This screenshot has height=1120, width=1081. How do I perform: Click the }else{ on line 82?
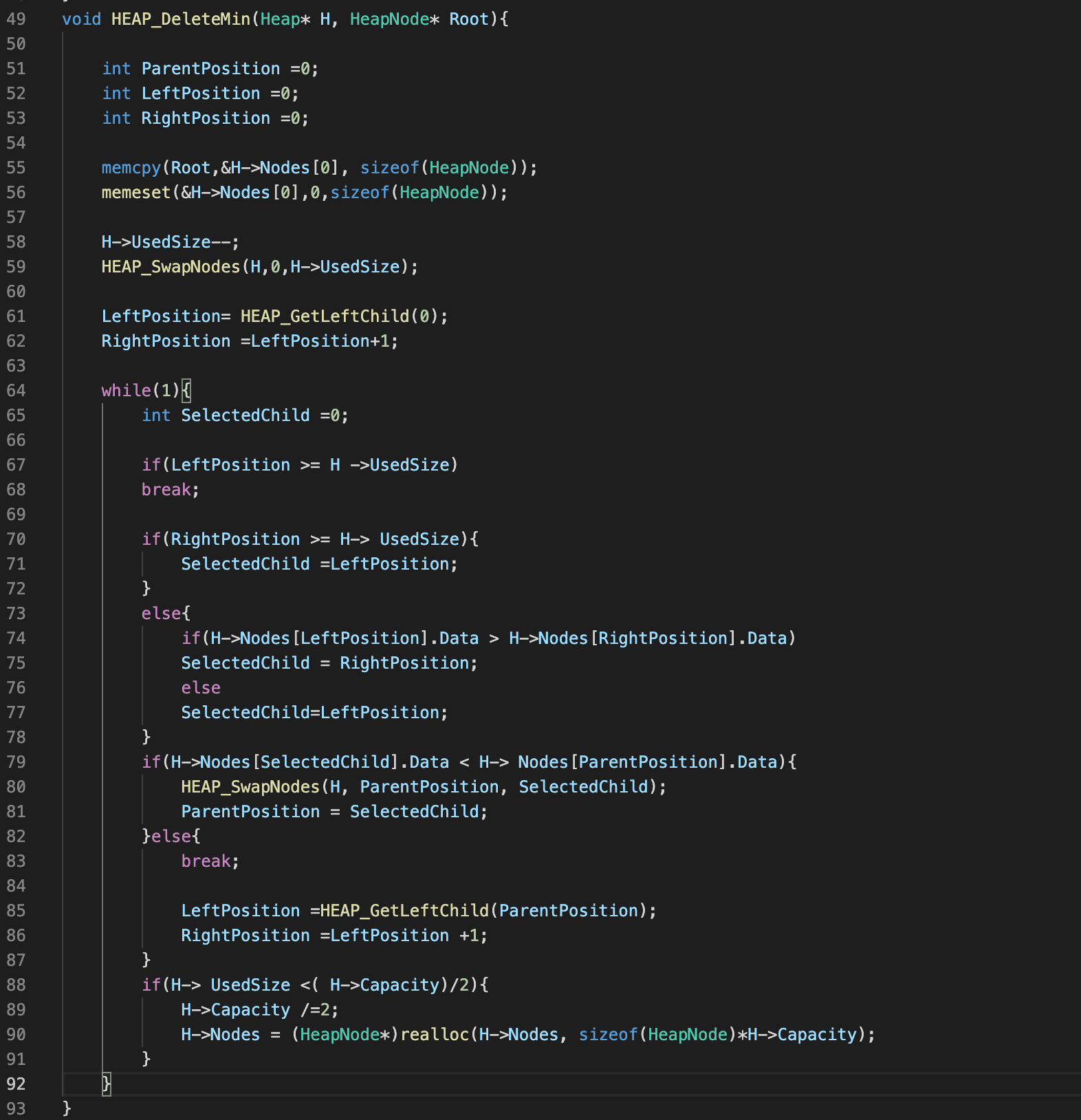[171, 837]
